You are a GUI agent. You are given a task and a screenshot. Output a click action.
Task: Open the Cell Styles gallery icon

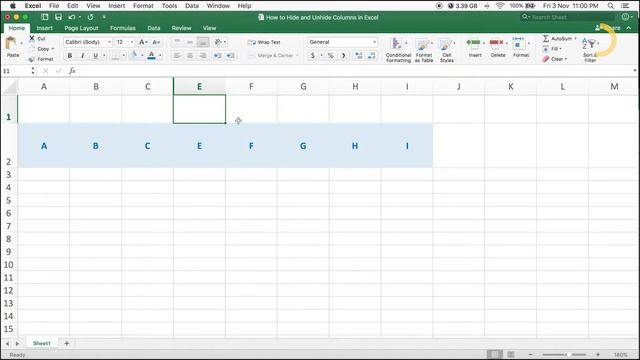tap(445, 44)
